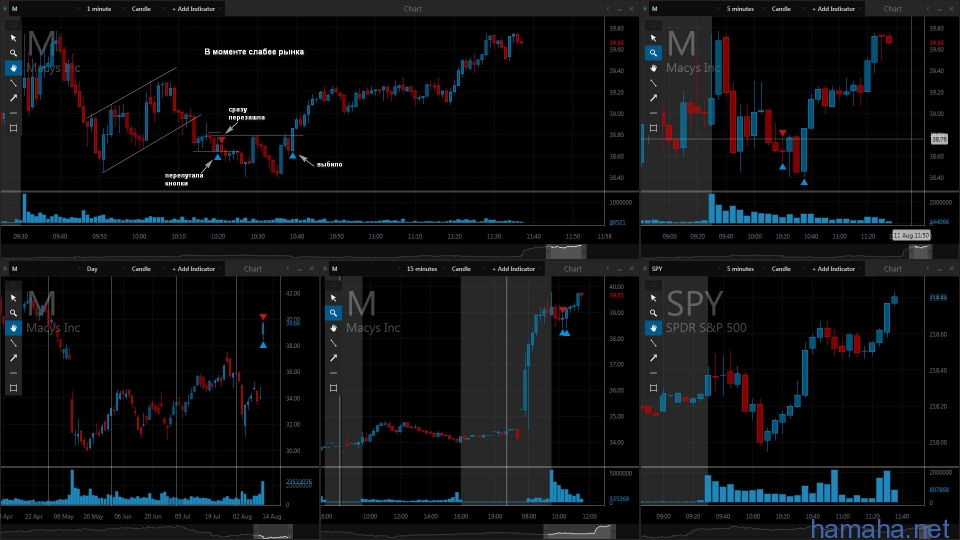Viewport: 960px width, 540px height.
Task: Select the pointer tool in the Day chart
Action: tap(13, 298)
